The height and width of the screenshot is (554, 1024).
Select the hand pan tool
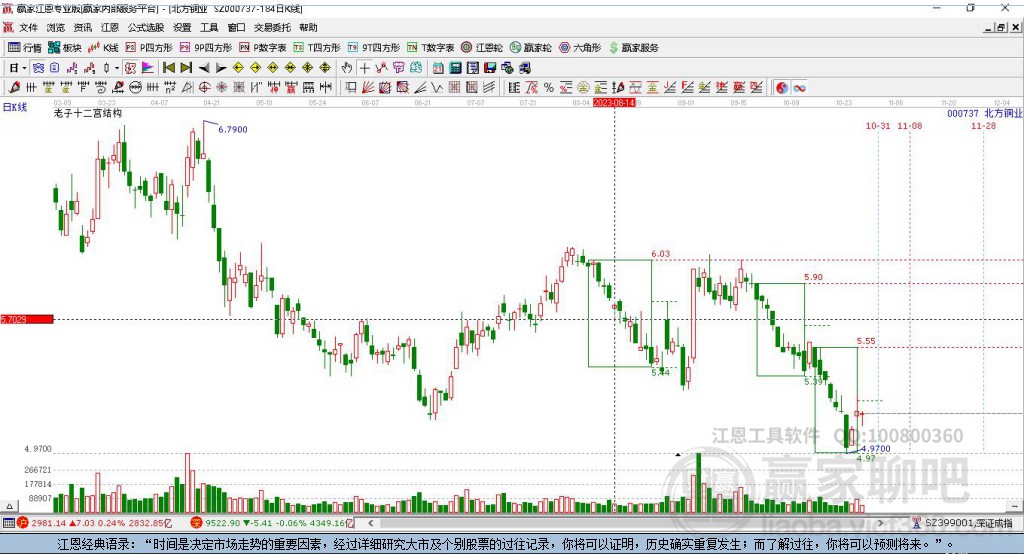point(347,68)
